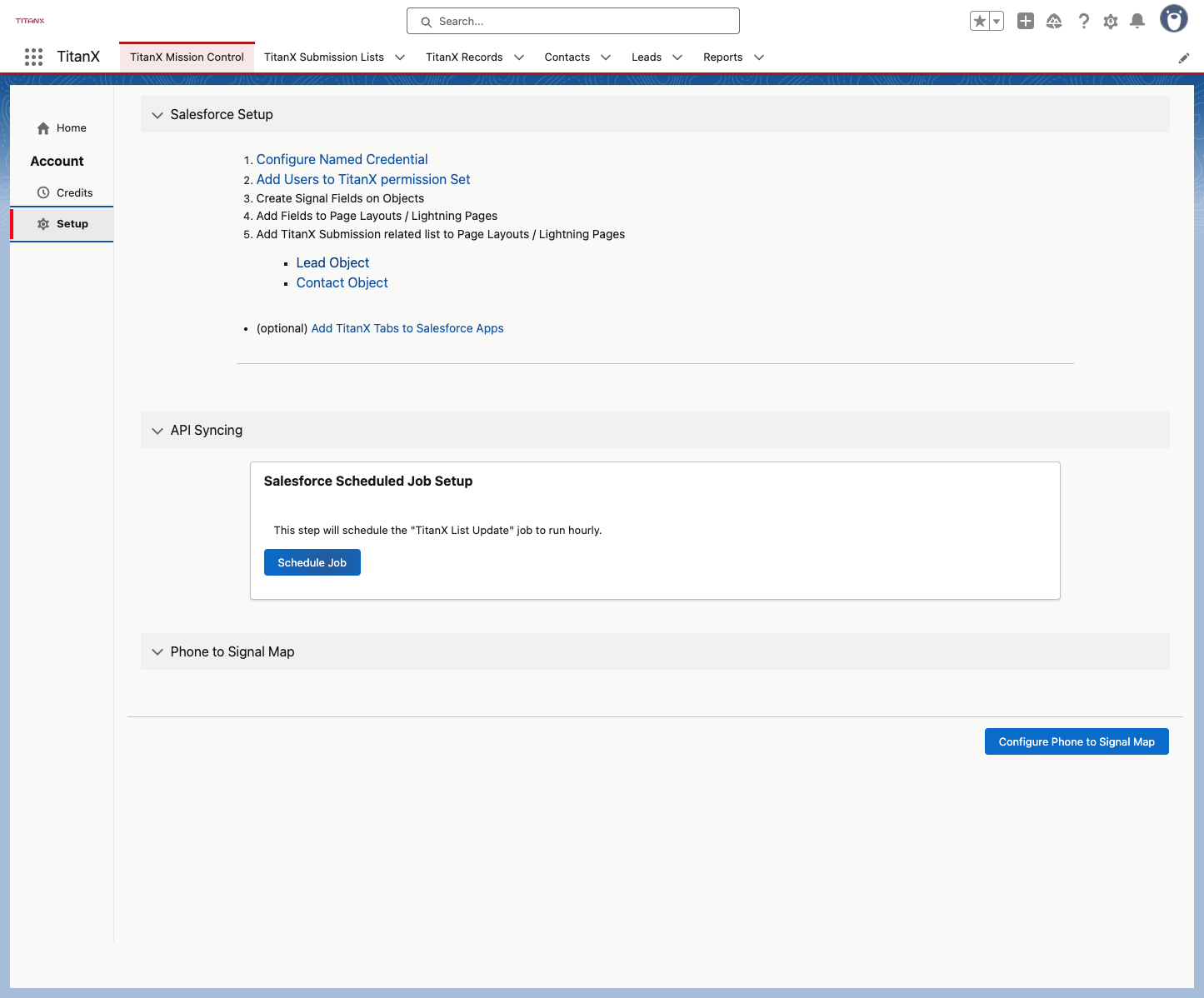
Task: Open the TitanX Submission Lists tab
Action: click(324, 57)
